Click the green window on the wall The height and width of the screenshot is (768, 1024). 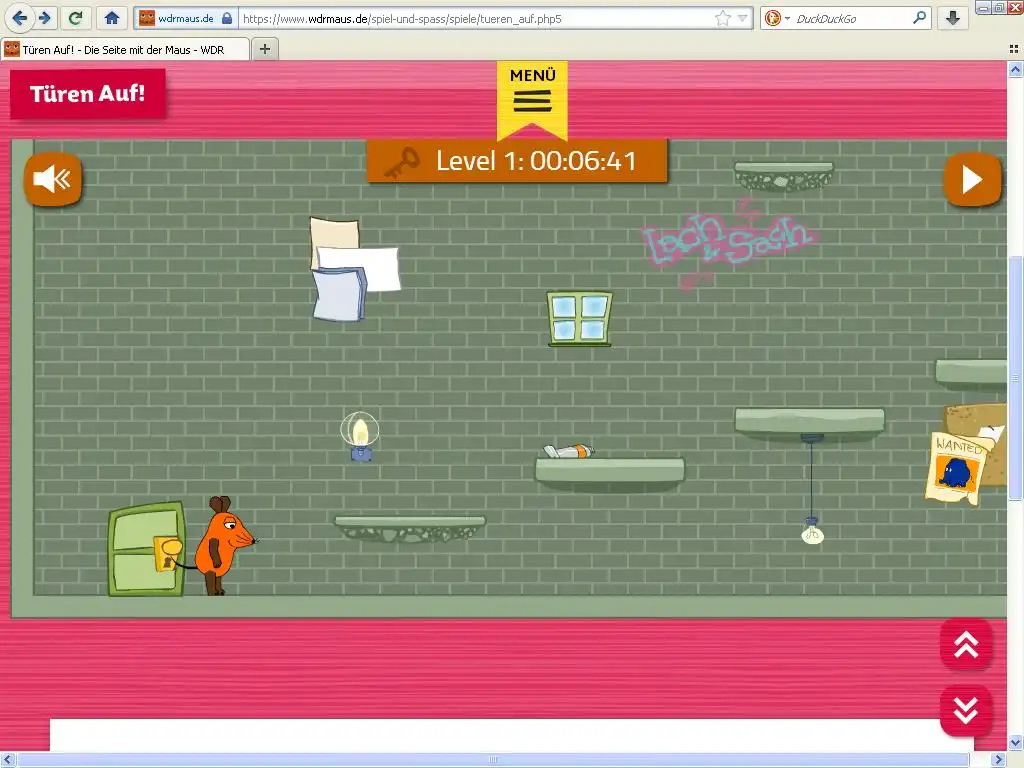(x=580, y=319)
